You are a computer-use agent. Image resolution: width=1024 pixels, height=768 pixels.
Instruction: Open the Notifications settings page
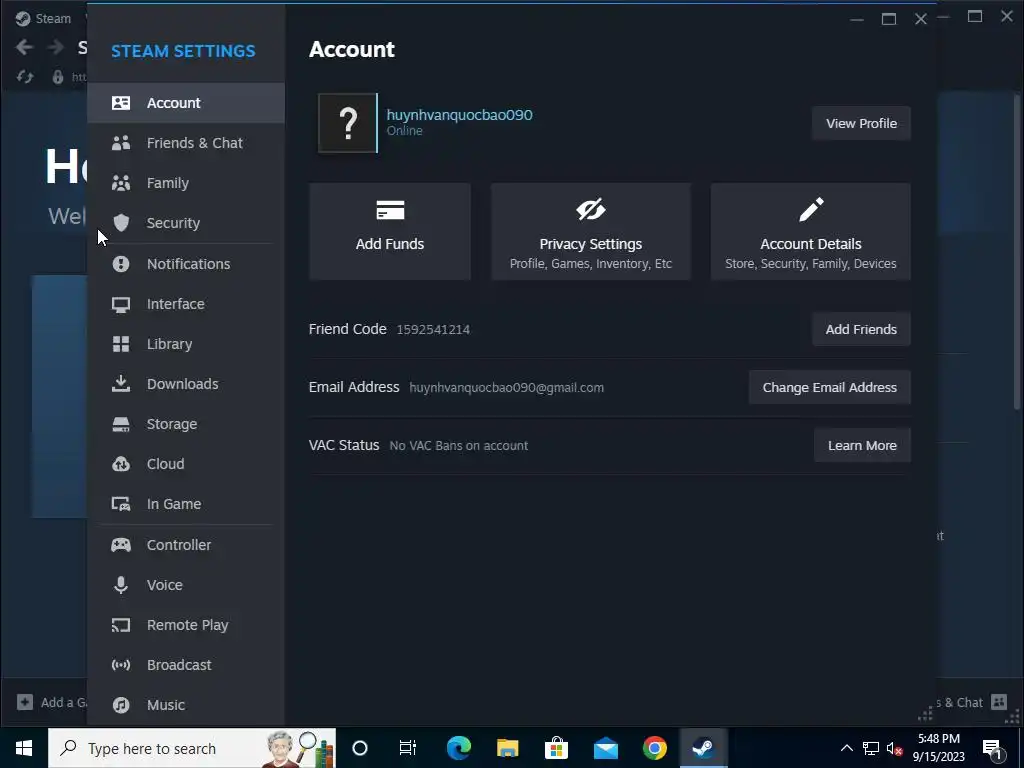coord(185,264)
